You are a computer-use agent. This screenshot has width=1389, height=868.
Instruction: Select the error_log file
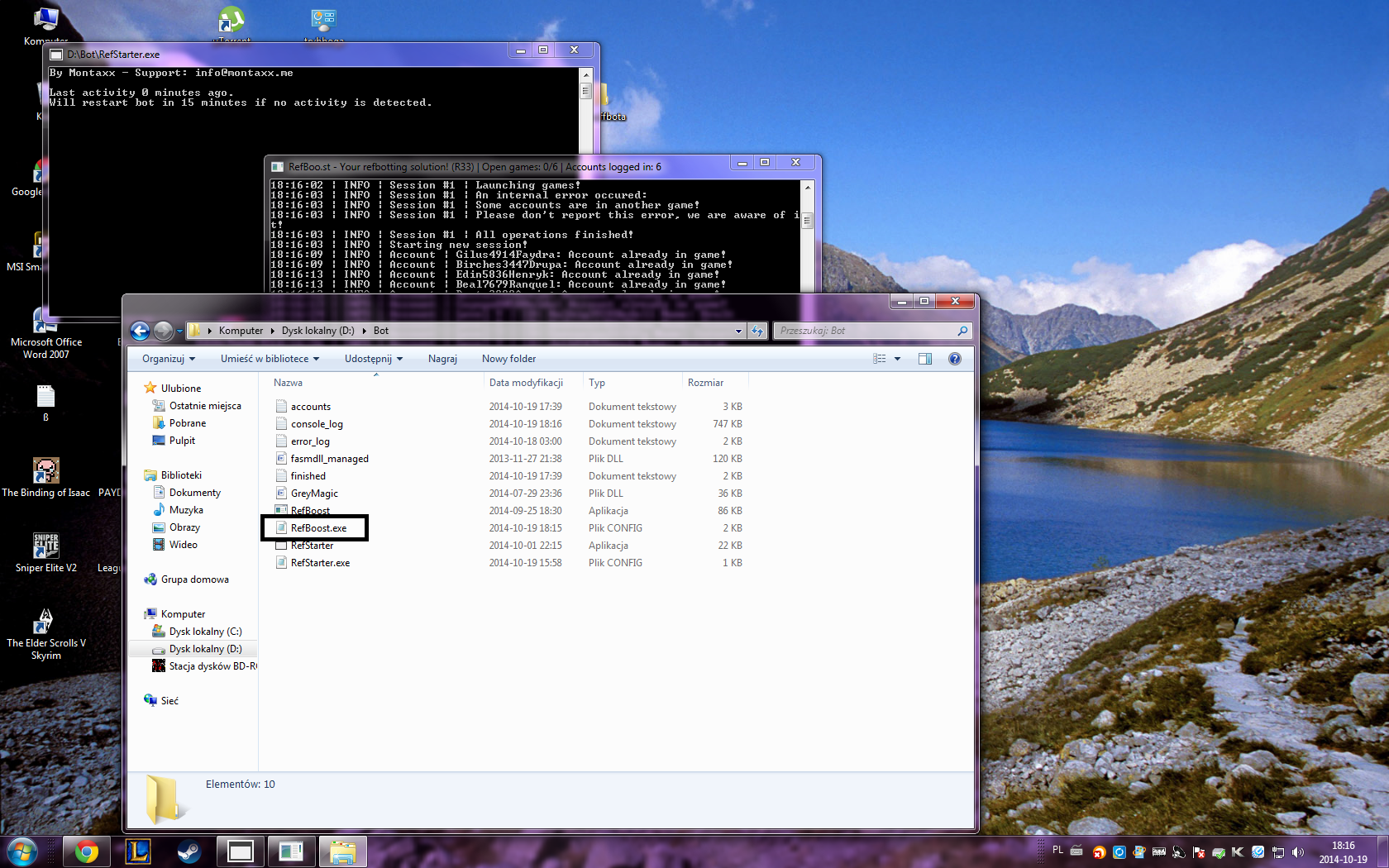[310, 441]
